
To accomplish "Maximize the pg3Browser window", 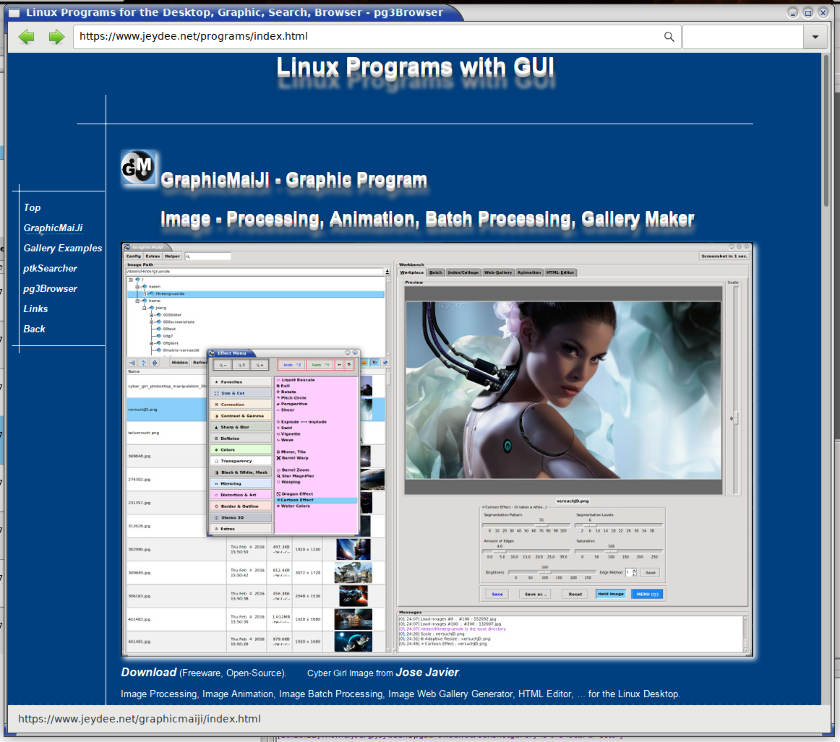I will [x=808, y=12].
